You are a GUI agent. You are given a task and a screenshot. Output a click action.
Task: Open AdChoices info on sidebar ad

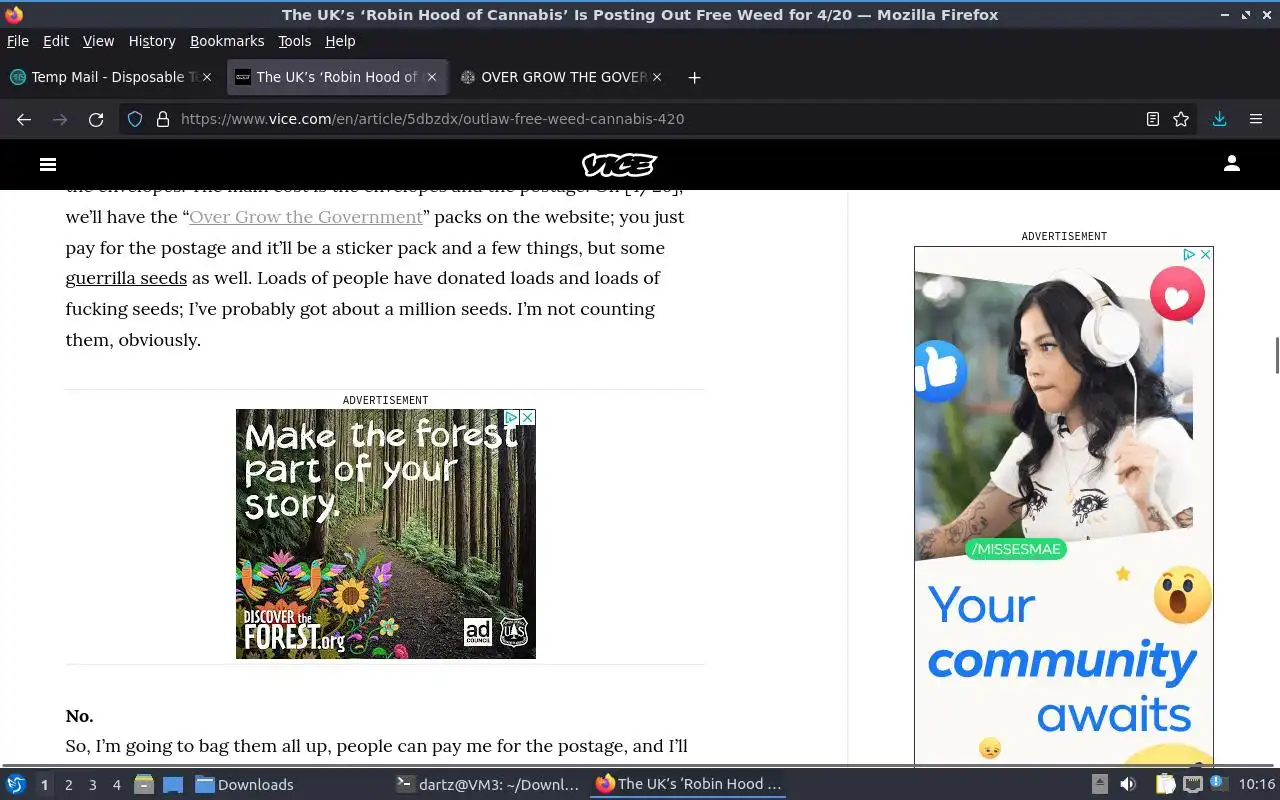coord(1189,255)
